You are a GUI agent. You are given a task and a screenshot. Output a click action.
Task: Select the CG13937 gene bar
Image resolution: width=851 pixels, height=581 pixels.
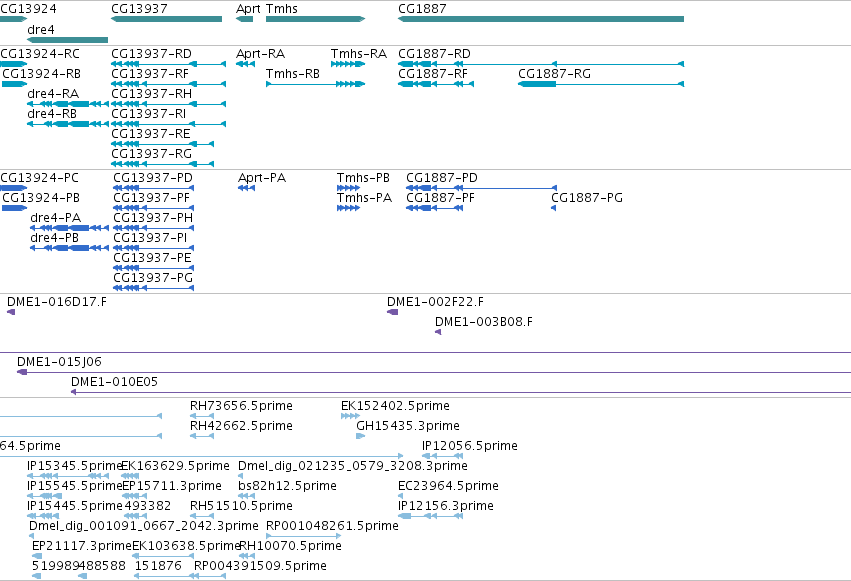click(167, 19)
